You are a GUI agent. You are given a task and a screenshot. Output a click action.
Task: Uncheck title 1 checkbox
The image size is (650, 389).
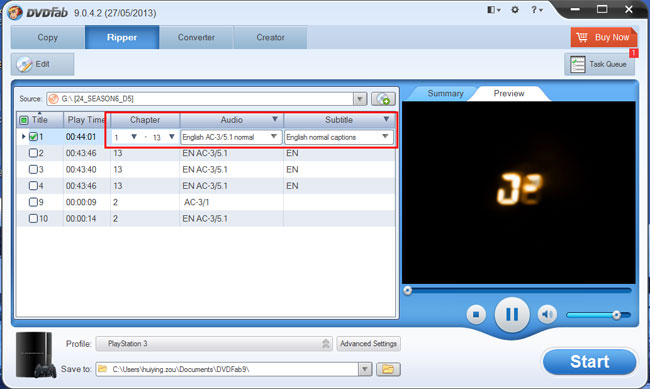coord(34,137)
